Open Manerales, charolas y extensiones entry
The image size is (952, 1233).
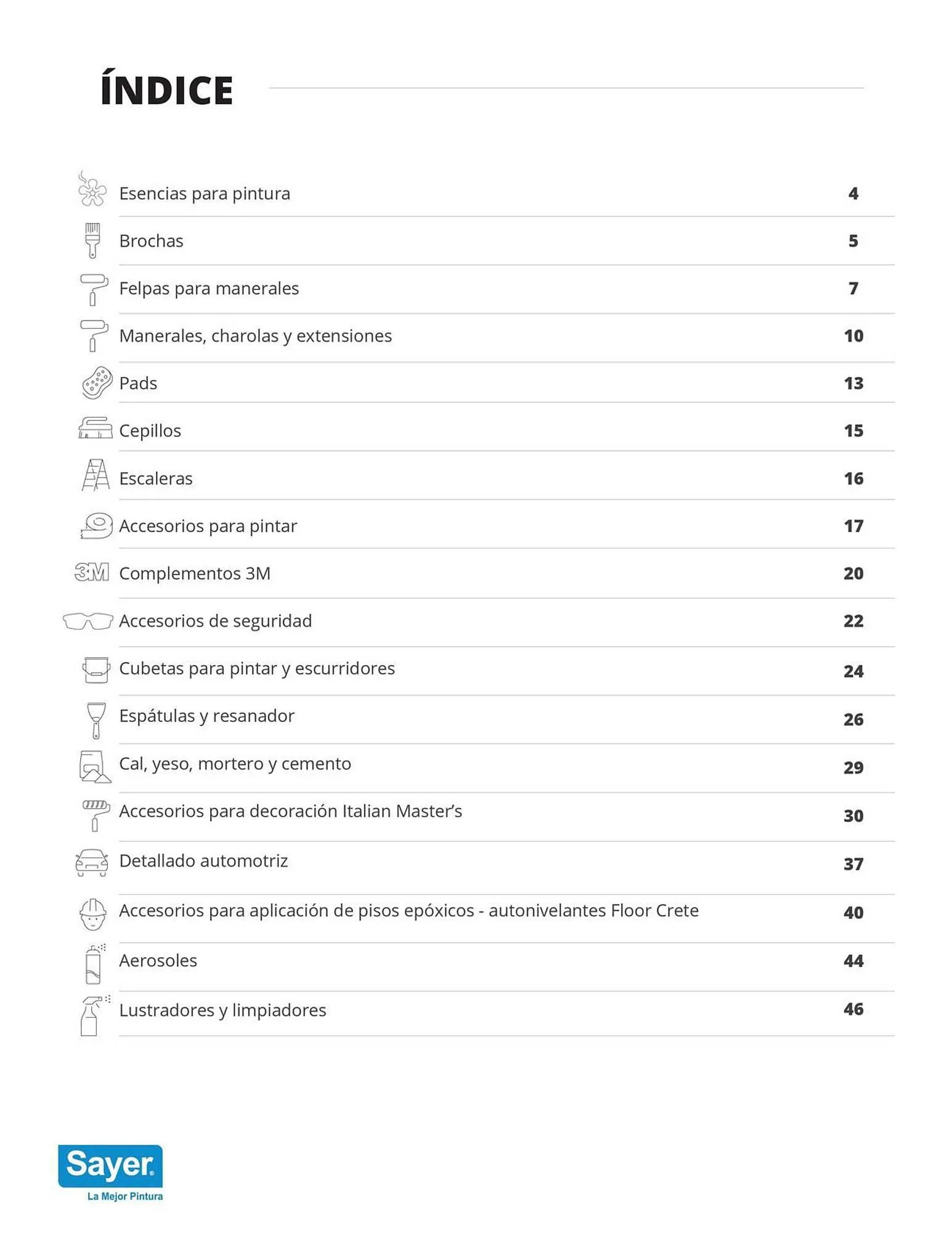pos(255,336)
